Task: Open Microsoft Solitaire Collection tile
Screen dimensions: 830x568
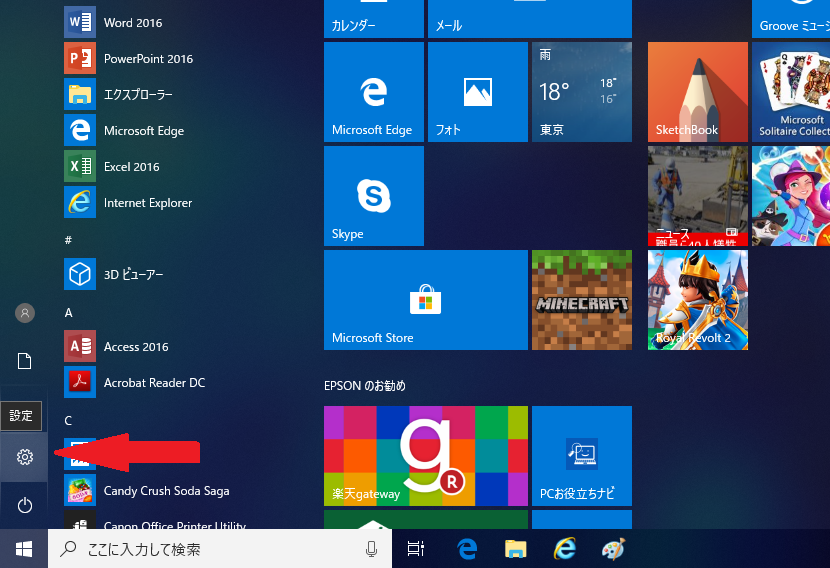Action: 791,92
